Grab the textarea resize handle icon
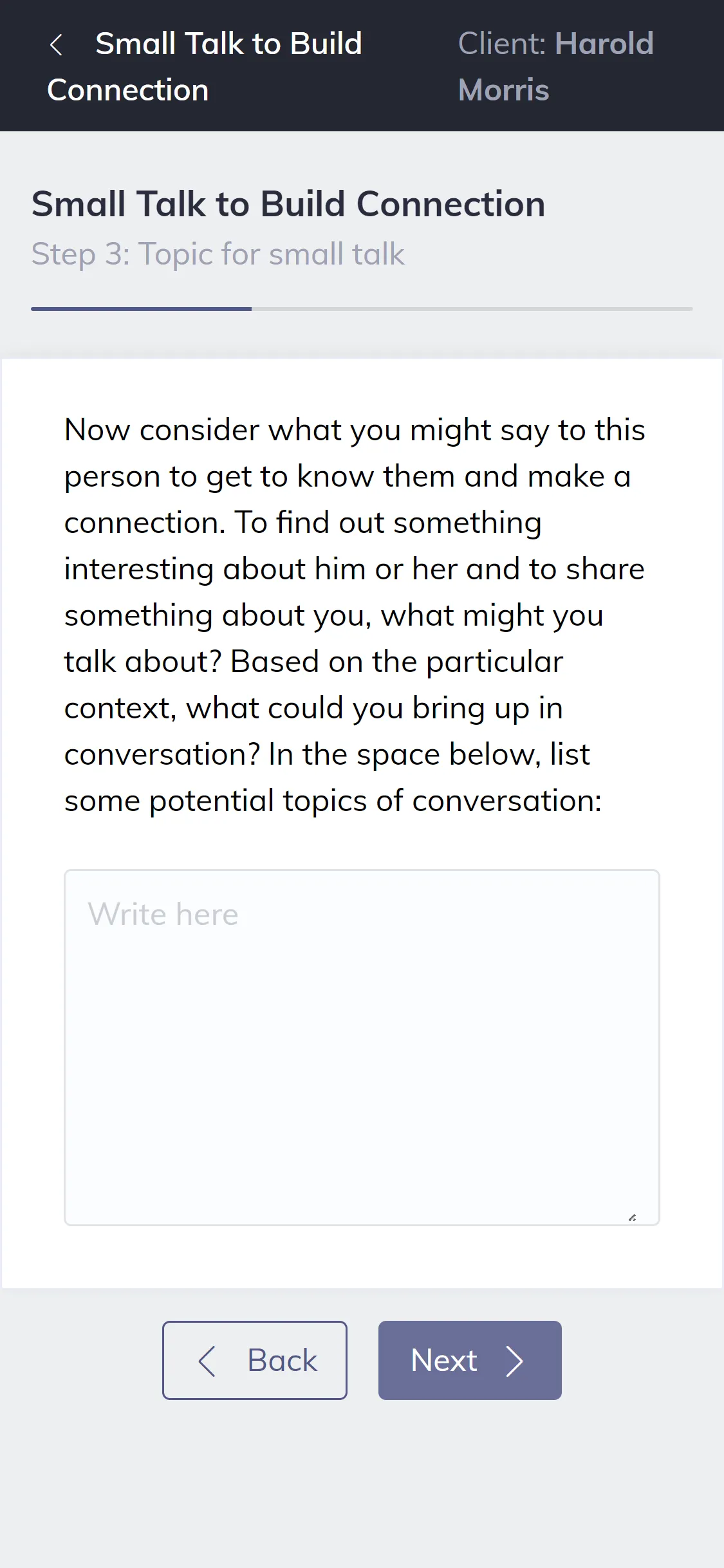This screenshot has width=724, height=1568. 633,1217
